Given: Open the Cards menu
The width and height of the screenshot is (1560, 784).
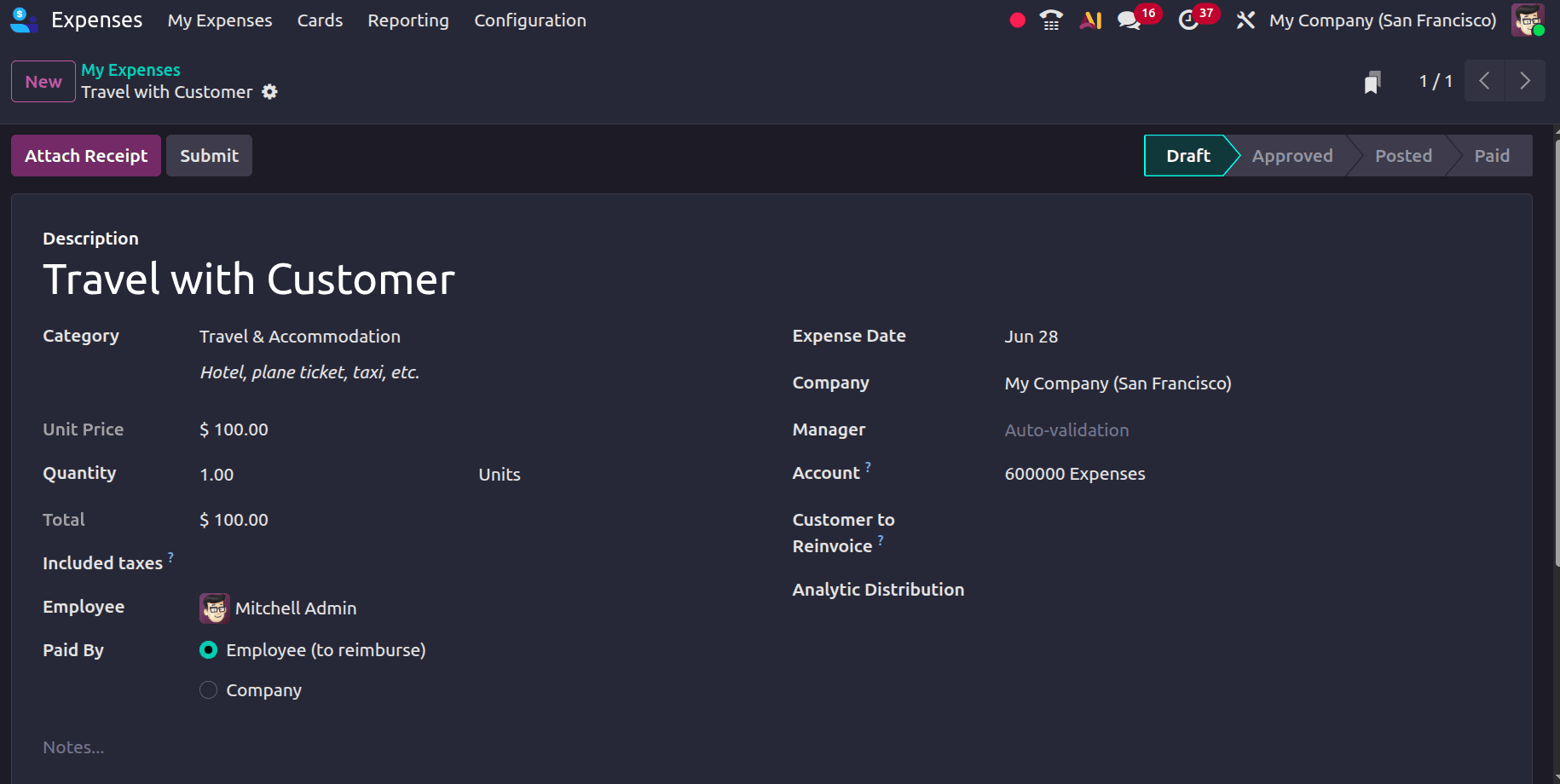Looking at the screenshot, I should 320,20.
